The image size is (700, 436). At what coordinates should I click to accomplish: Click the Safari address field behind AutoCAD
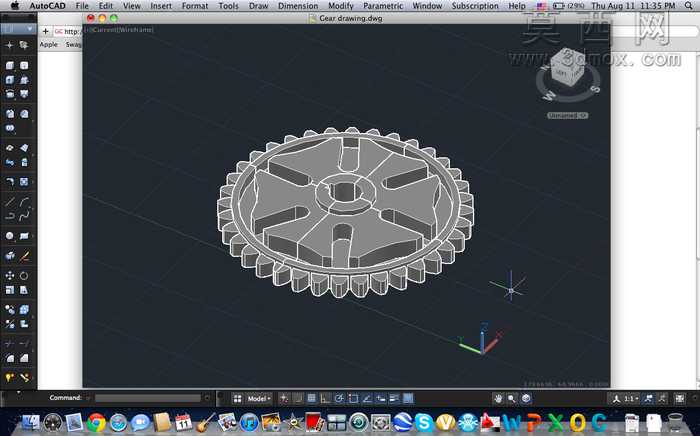tap(67, 31)
